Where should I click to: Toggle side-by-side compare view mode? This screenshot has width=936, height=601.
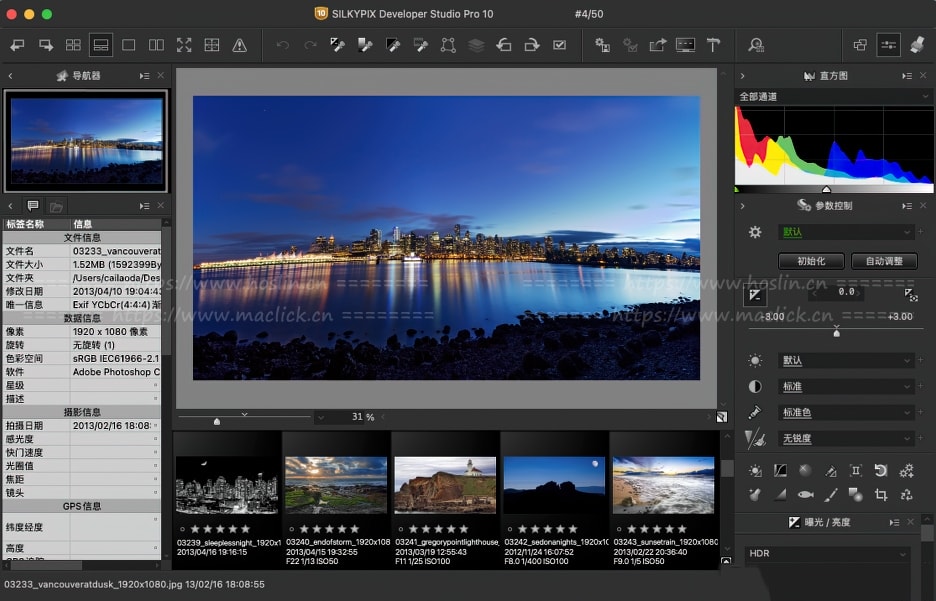(x=156, y=45)
